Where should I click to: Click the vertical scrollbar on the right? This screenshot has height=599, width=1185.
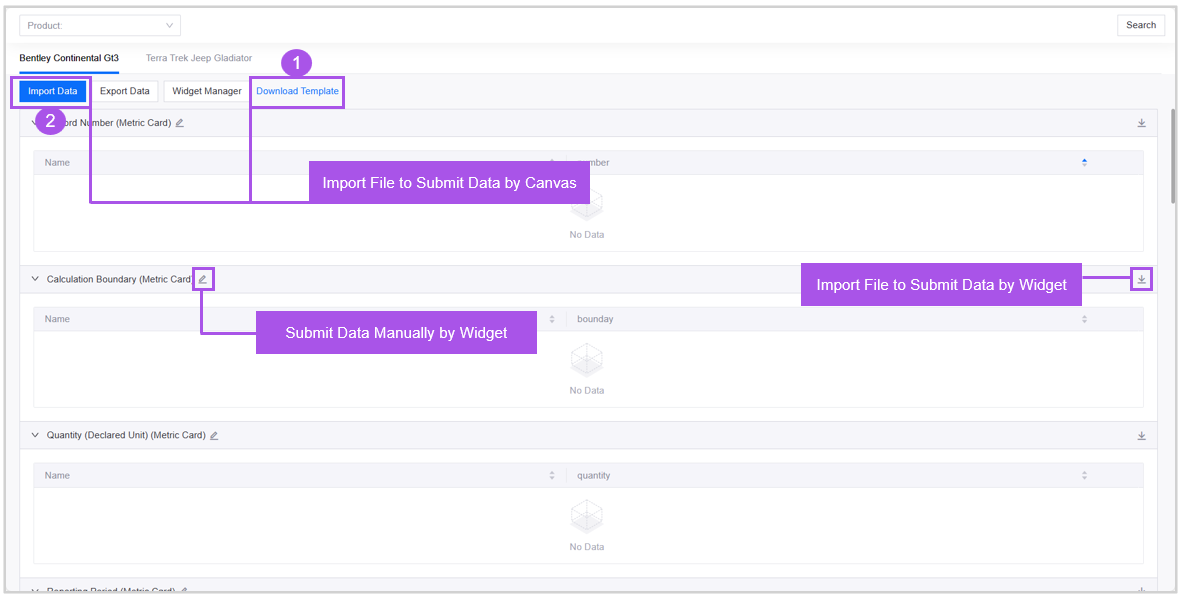[x=1172, y=150]
